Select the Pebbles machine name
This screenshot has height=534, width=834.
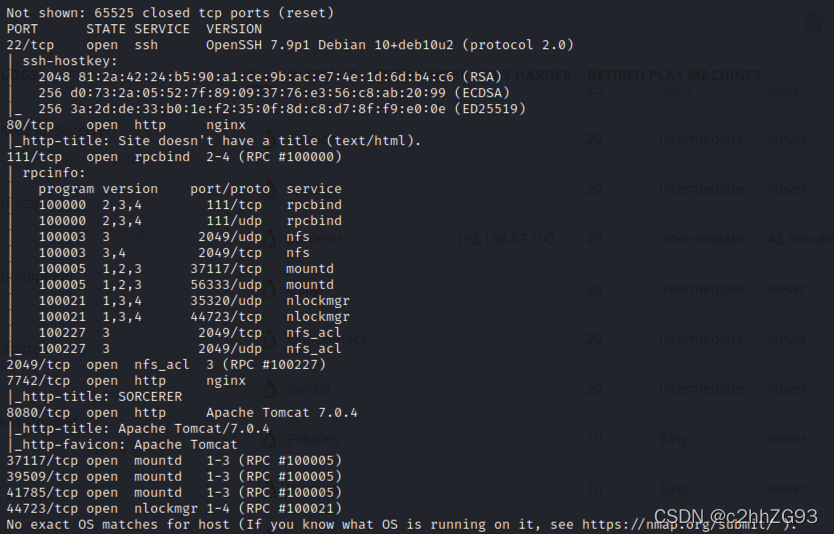point(312,439)
